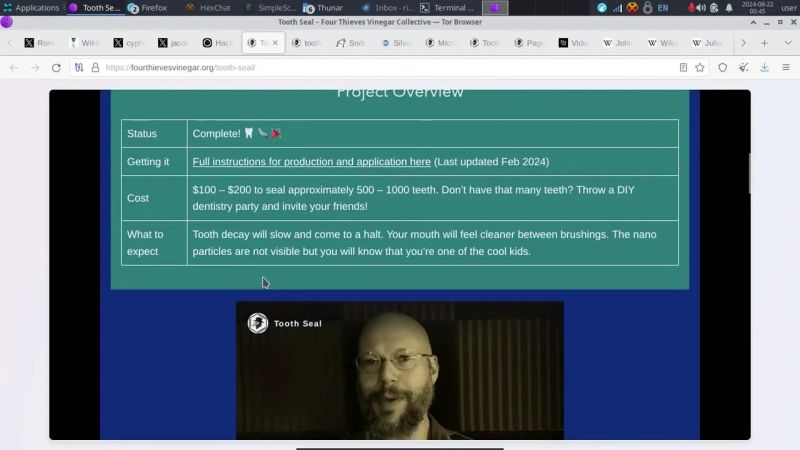Click the volume speaker tray icon
The width and height of the screenshot is (800, 450).
(x=702, y=8)
